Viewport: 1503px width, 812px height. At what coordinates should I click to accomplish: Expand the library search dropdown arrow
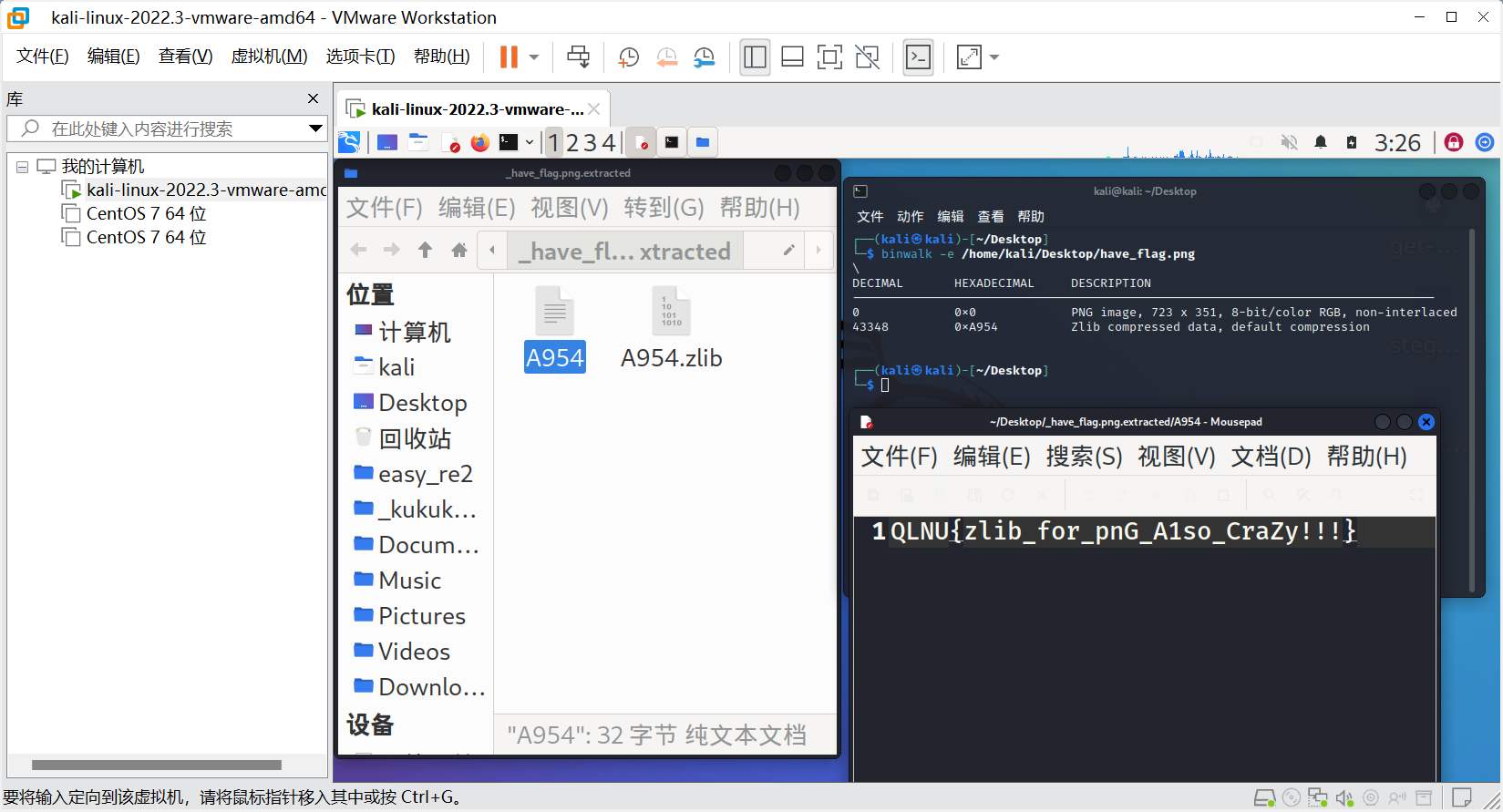tap(316, 128)
